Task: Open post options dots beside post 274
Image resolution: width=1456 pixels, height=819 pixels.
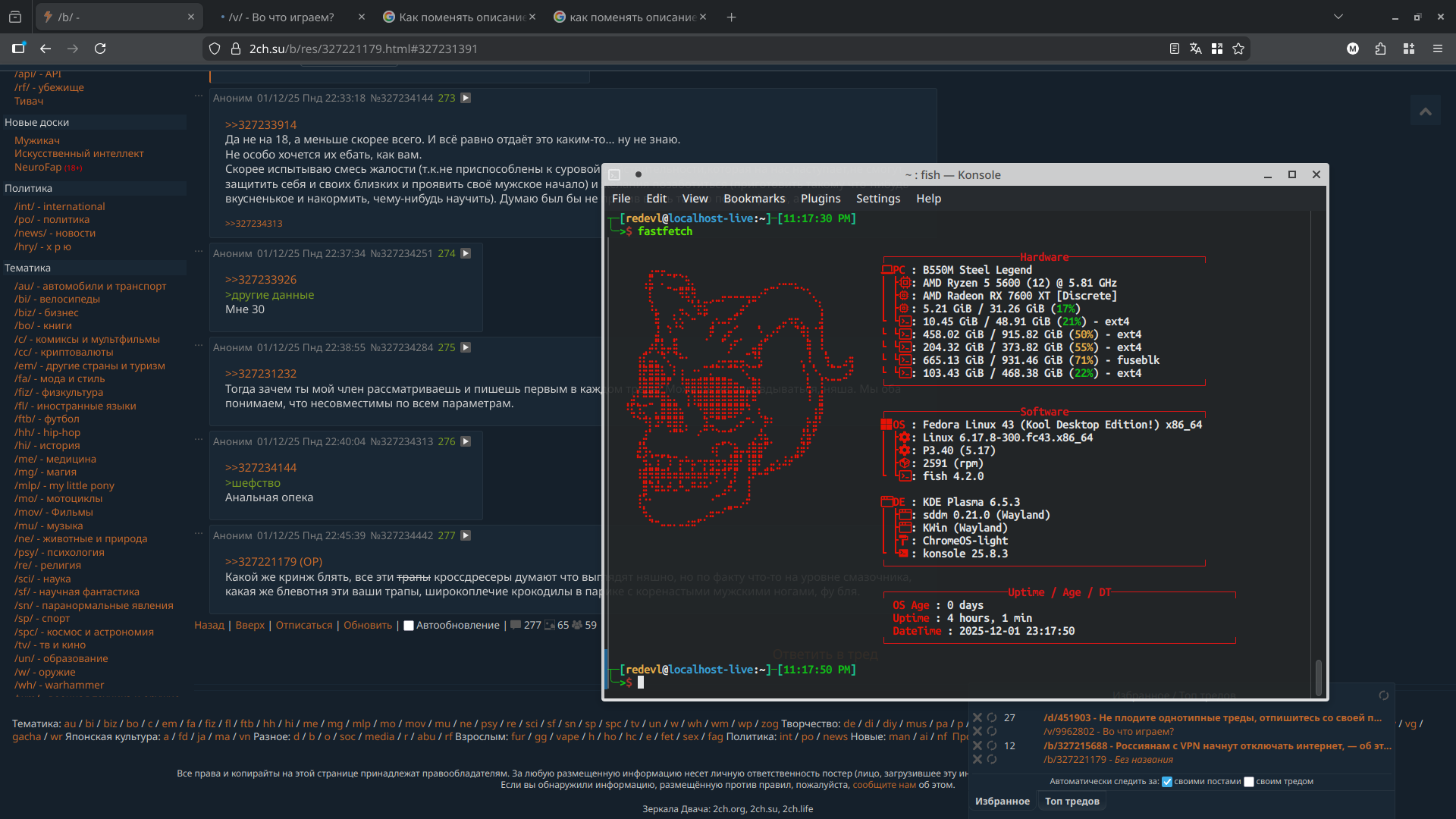Action: 199,251
